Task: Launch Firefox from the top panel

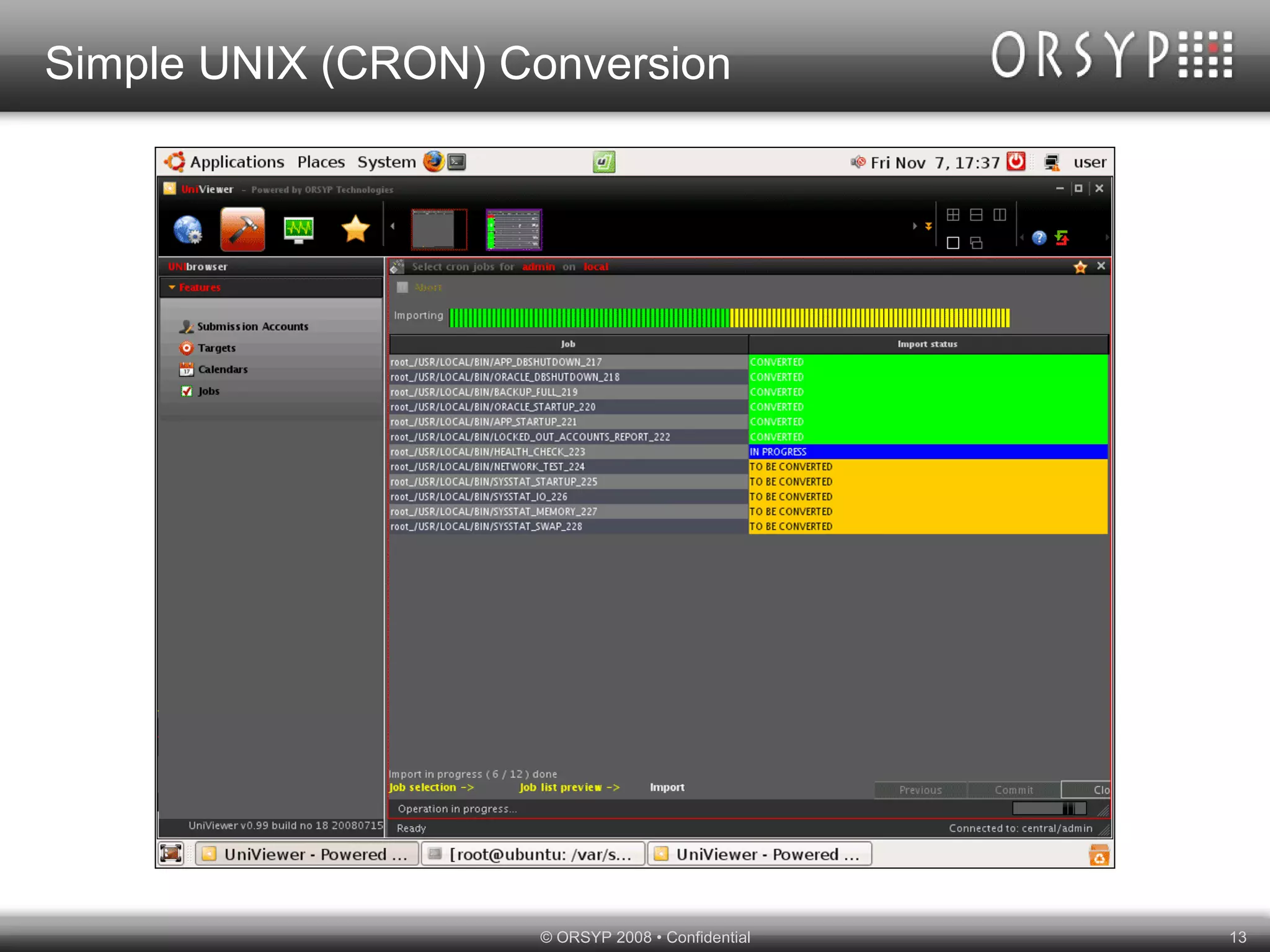Action: tap(433, 162)
